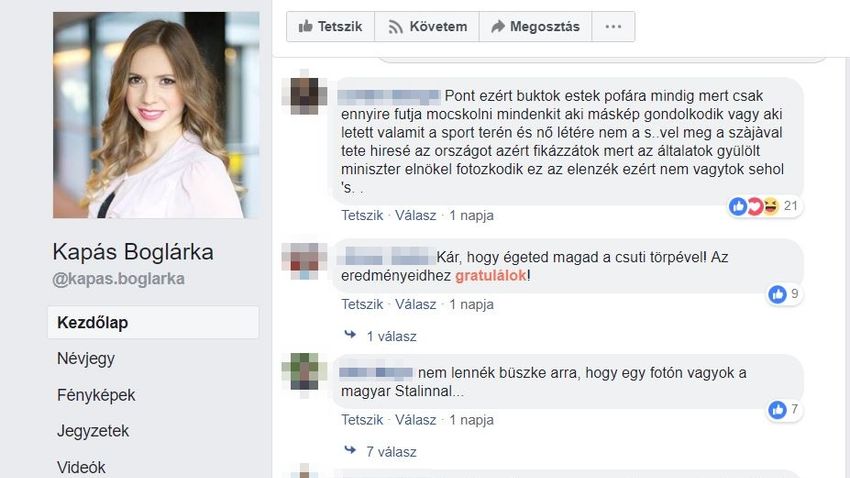Click like icon showing 7 reactions

[784, 410]
